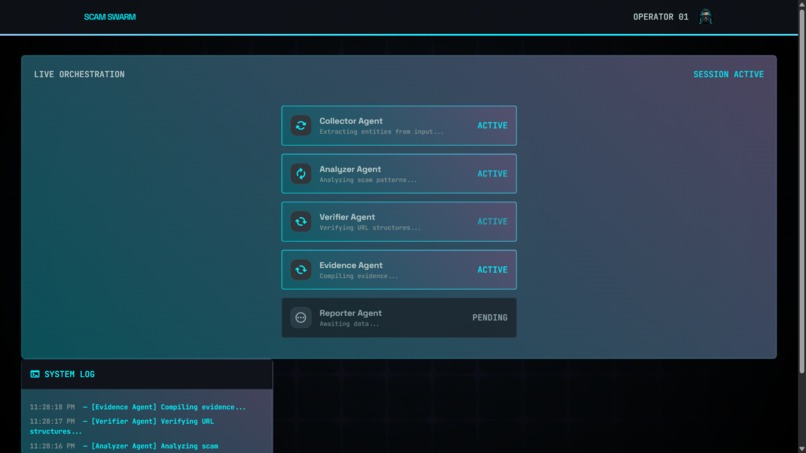Click the OPERATOR 01 label
The image size is (806, 453).
point(661,17)
